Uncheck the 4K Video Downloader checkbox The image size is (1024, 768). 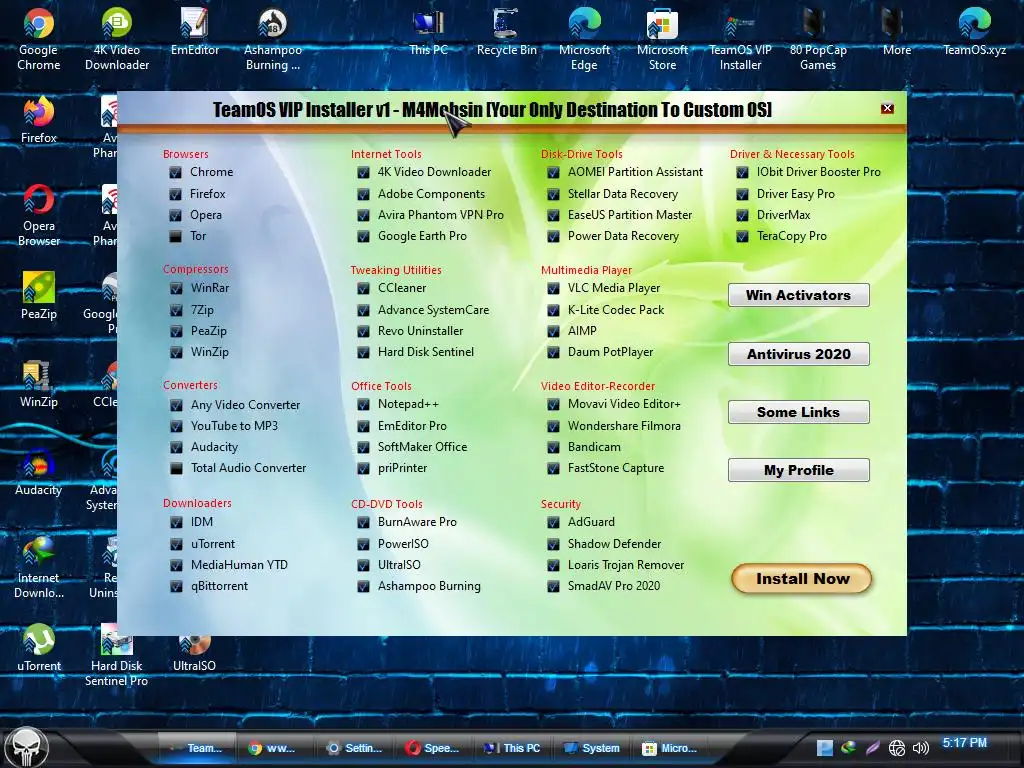[363, 172]
